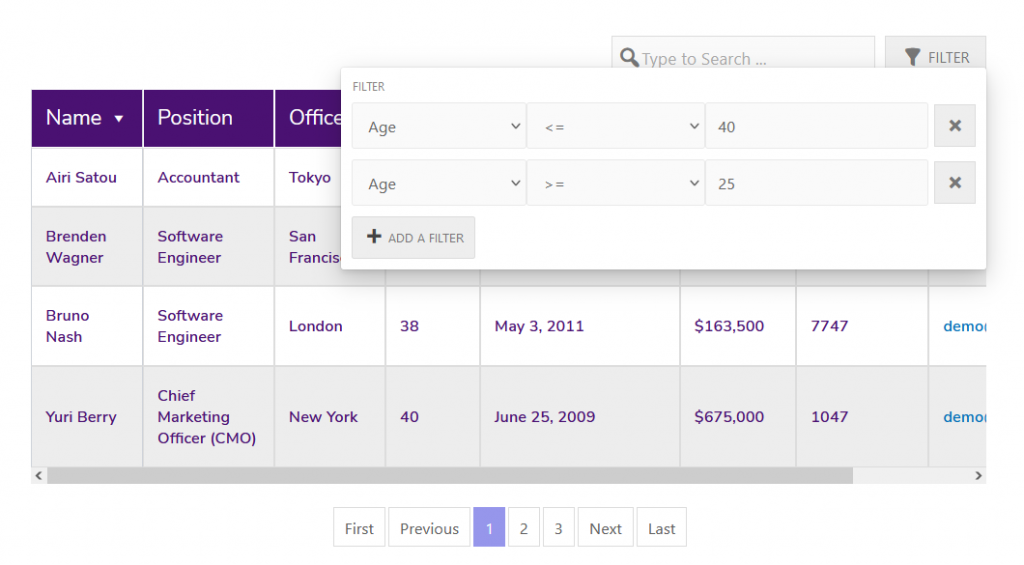
Task: Click the horizontal scrollbar thumb
Action: [450, 476]
